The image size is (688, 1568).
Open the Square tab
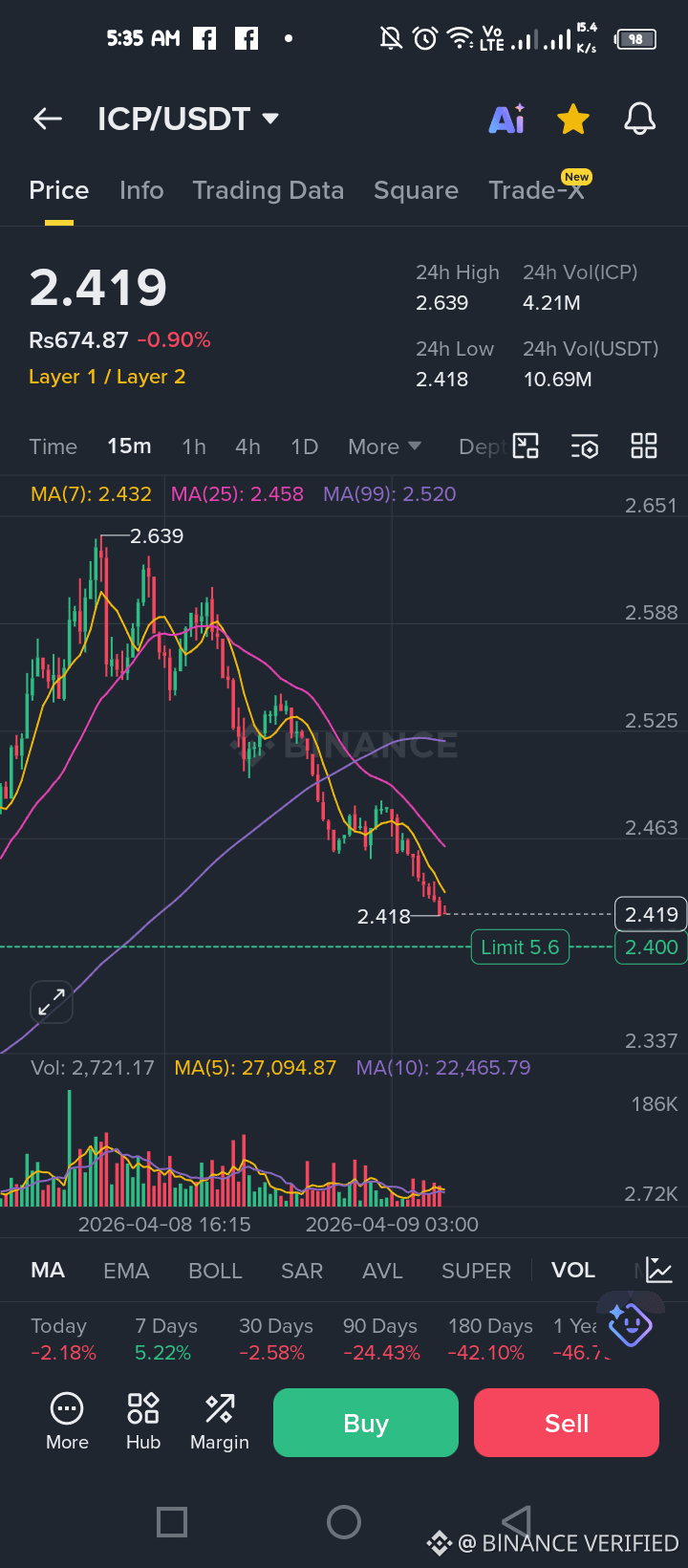tap(416, 190)
